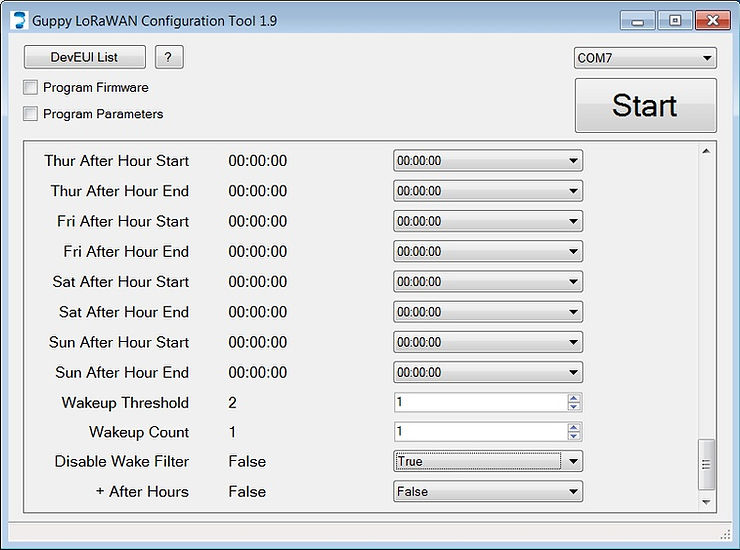The image size is (740, 550).
Task: Click the current Wakeup Threshold value 2
Action: tap(232, 403)
